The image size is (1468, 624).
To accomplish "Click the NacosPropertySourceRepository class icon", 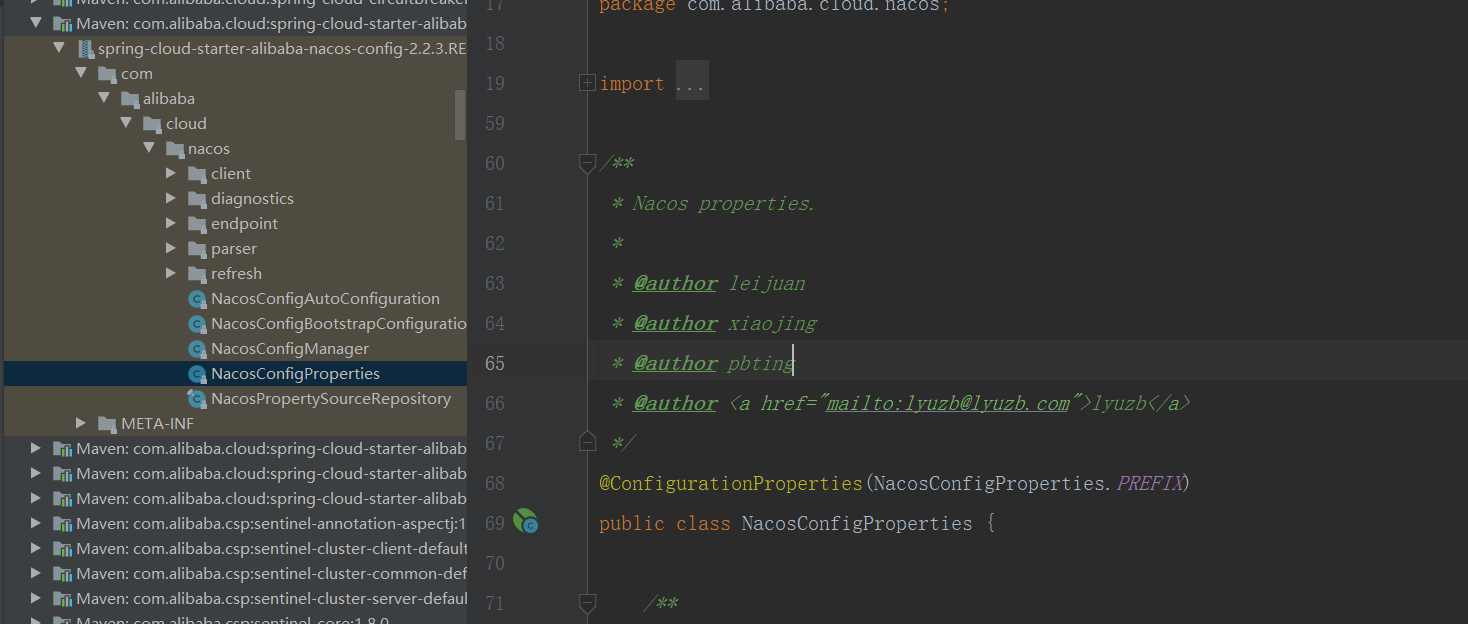I will point(197,399).
